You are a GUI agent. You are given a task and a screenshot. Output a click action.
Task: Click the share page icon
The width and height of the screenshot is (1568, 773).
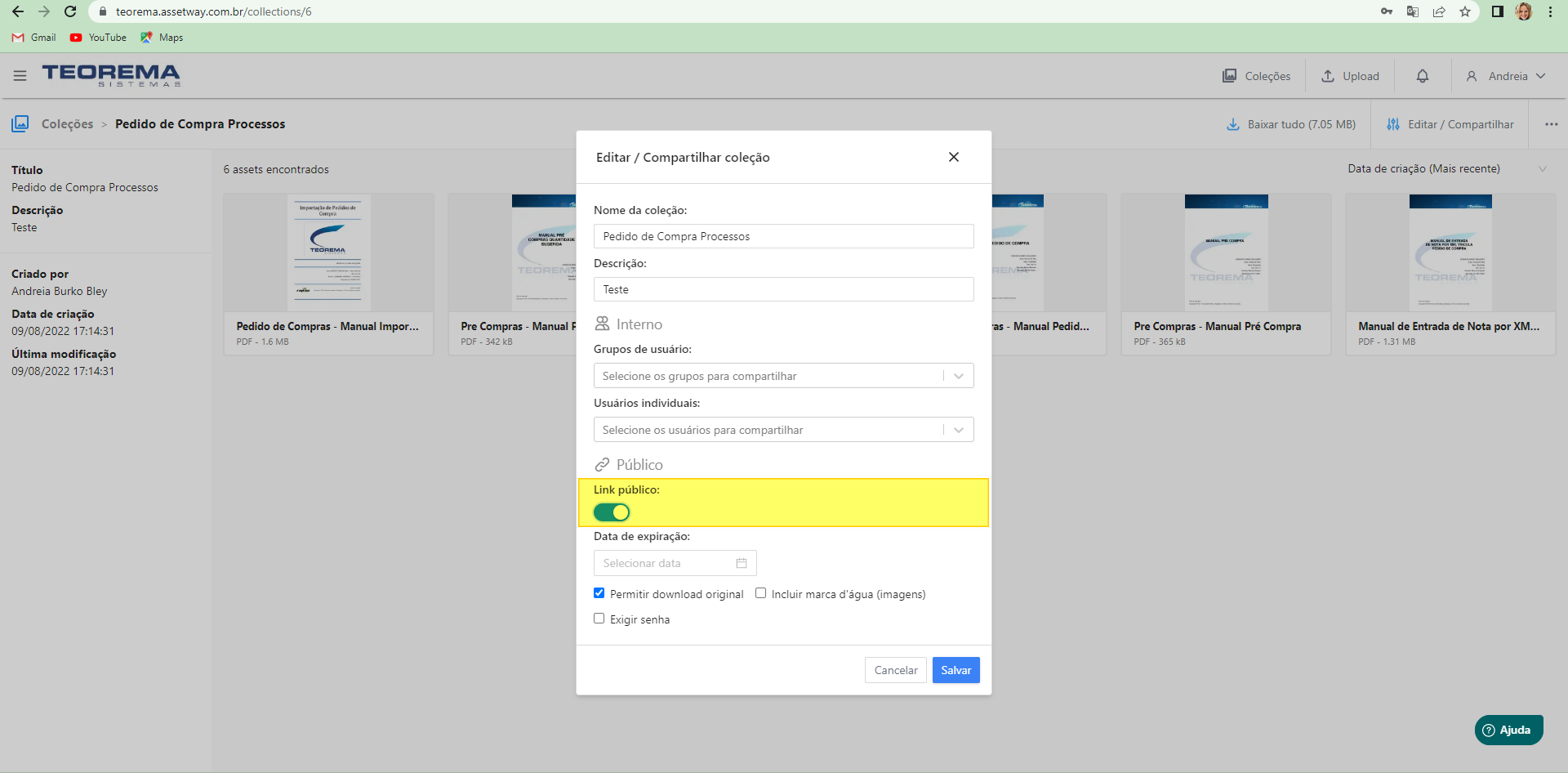point(1439,11)
